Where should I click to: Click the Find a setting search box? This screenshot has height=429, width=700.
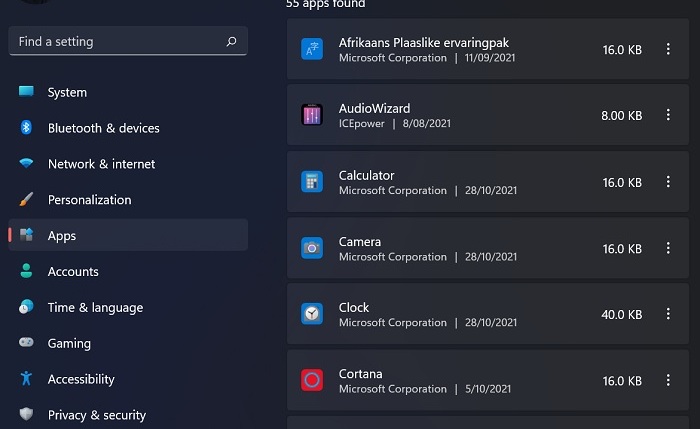pos(128,41)
